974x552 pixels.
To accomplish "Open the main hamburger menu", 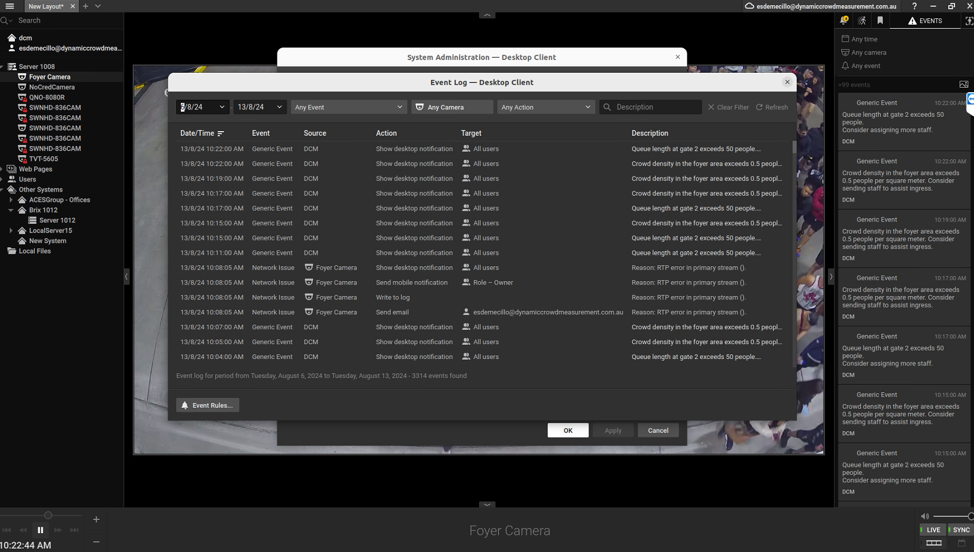I will [x=9, y=6].
